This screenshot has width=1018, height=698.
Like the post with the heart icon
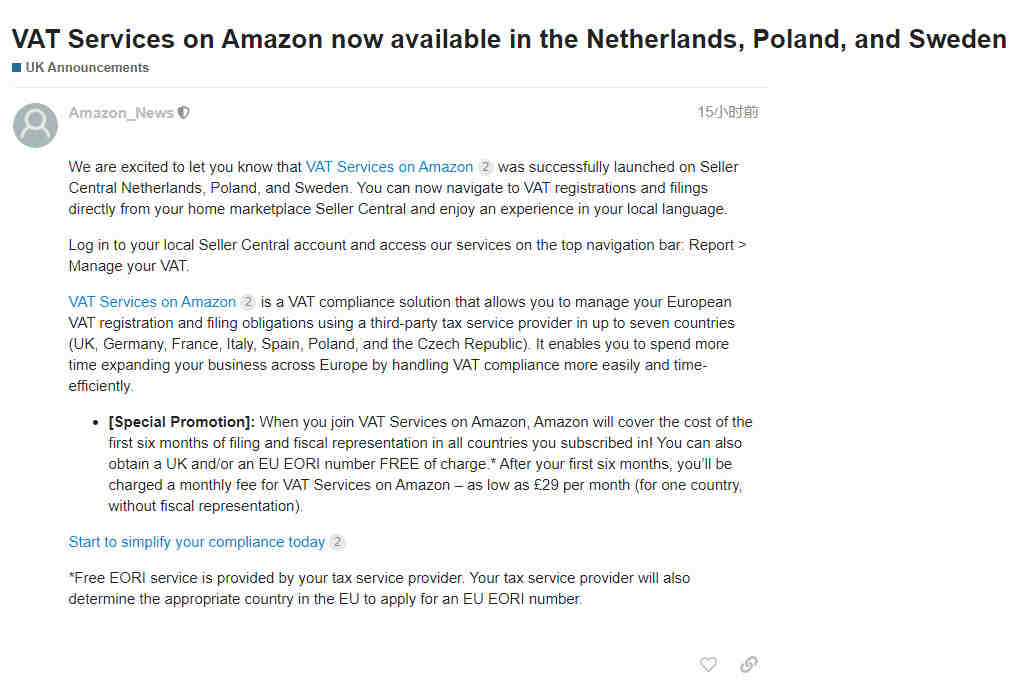pos(708,664)
